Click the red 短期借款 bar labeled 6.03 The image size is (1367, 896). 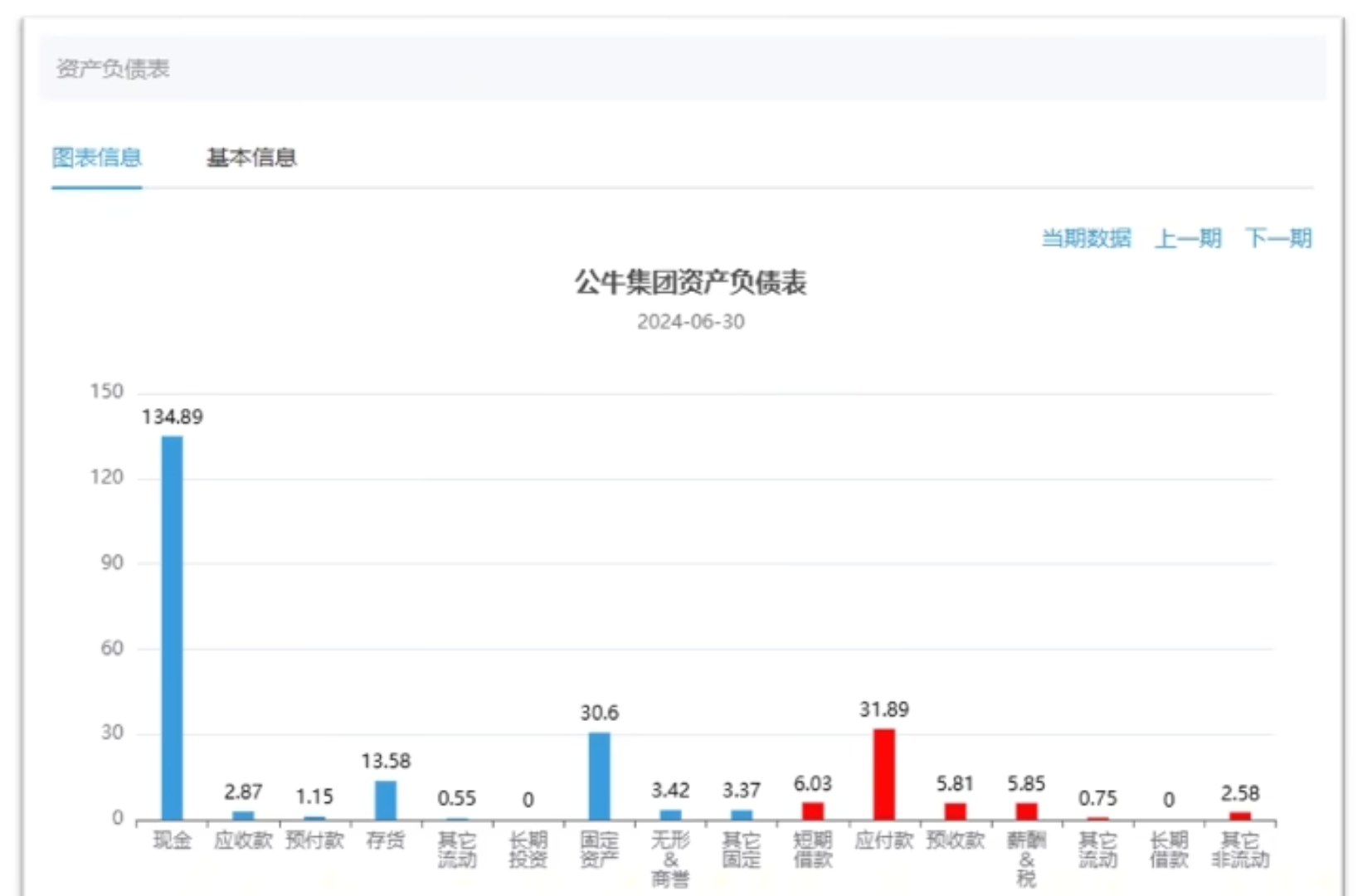tap(813, 811)
